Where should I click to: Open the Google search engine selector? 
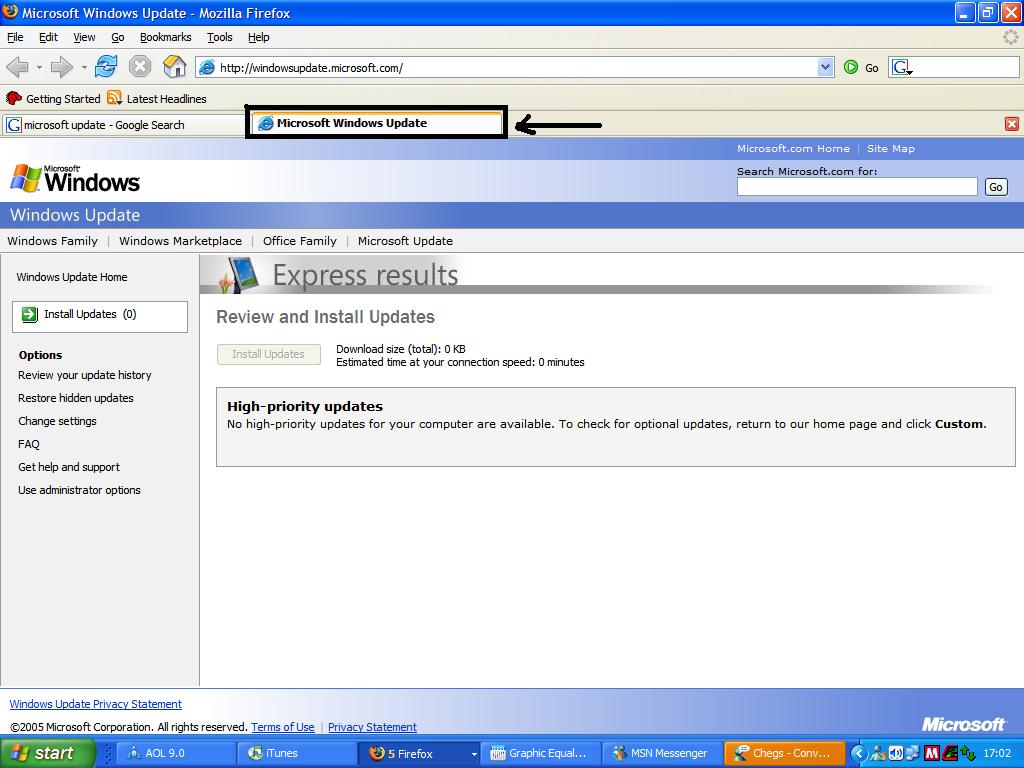coord(903,67)
